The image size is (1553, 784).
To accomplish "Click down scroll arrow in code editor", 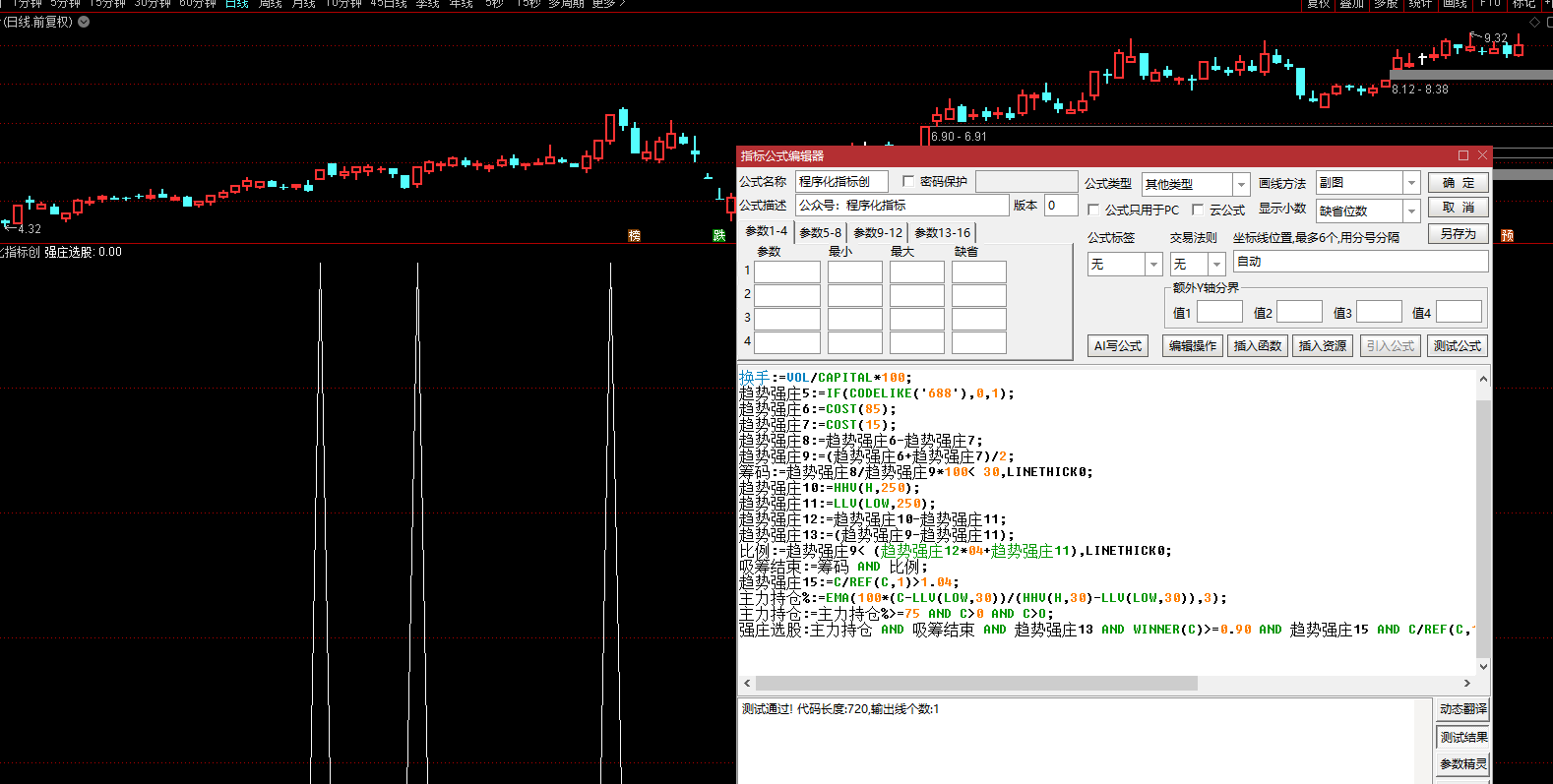I will click(1483, 666).
